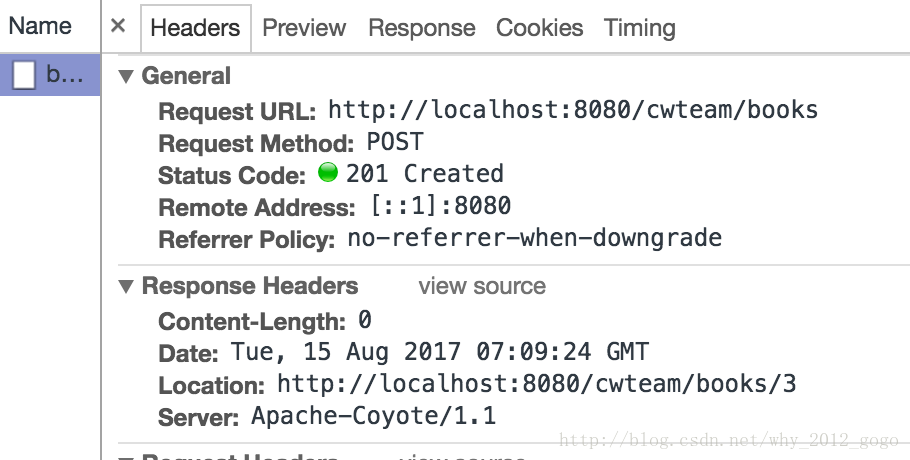Open the Timing tab

[640, 28]
